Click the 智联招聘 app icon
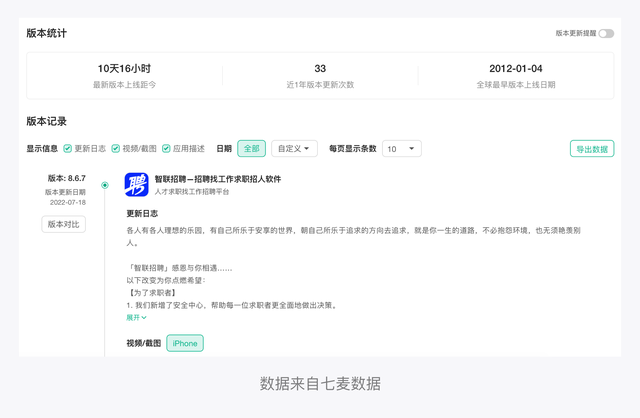The image size is (640, 418). (x=136, y=185)
